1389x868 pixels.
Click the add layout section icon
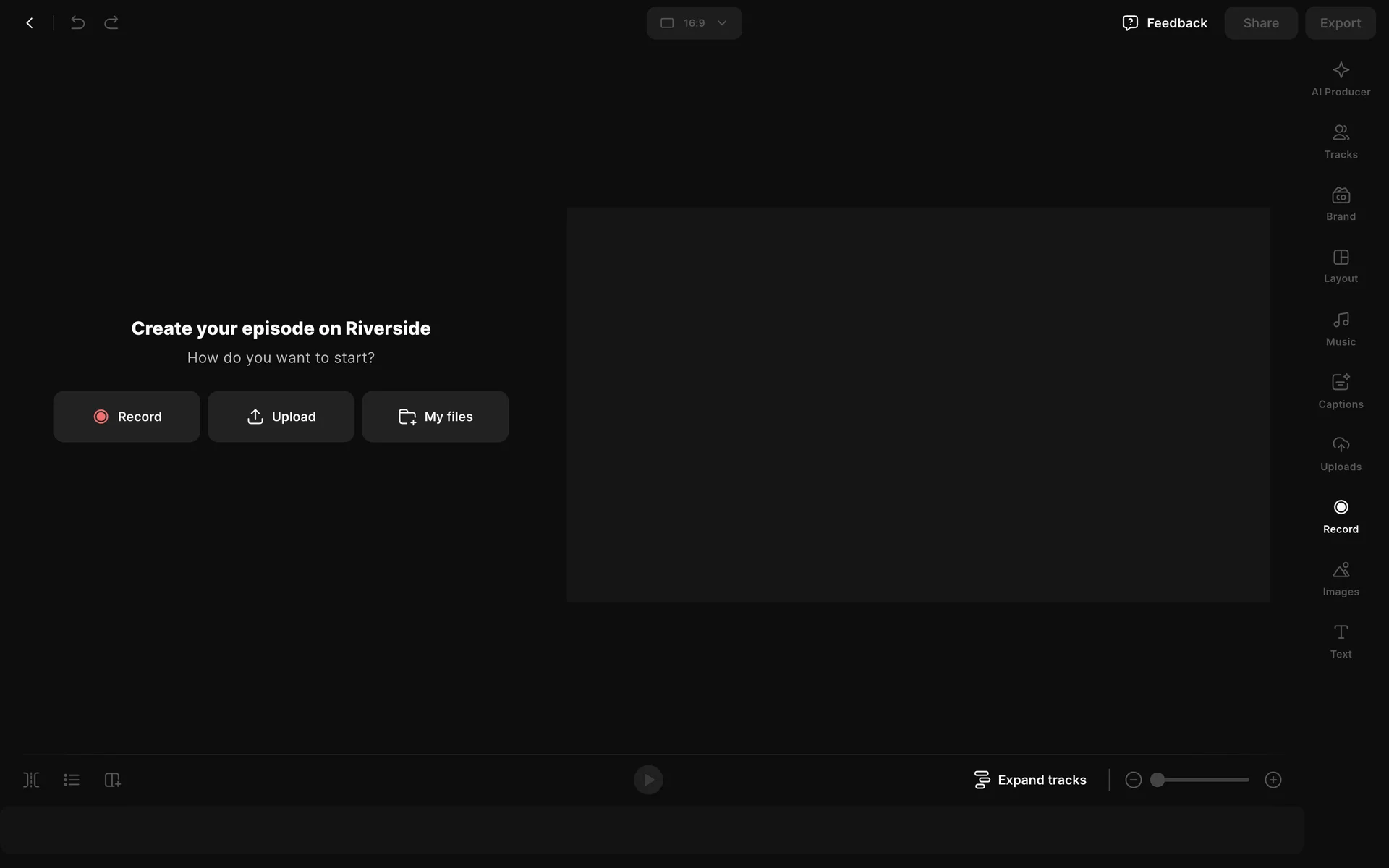(112, 780)
